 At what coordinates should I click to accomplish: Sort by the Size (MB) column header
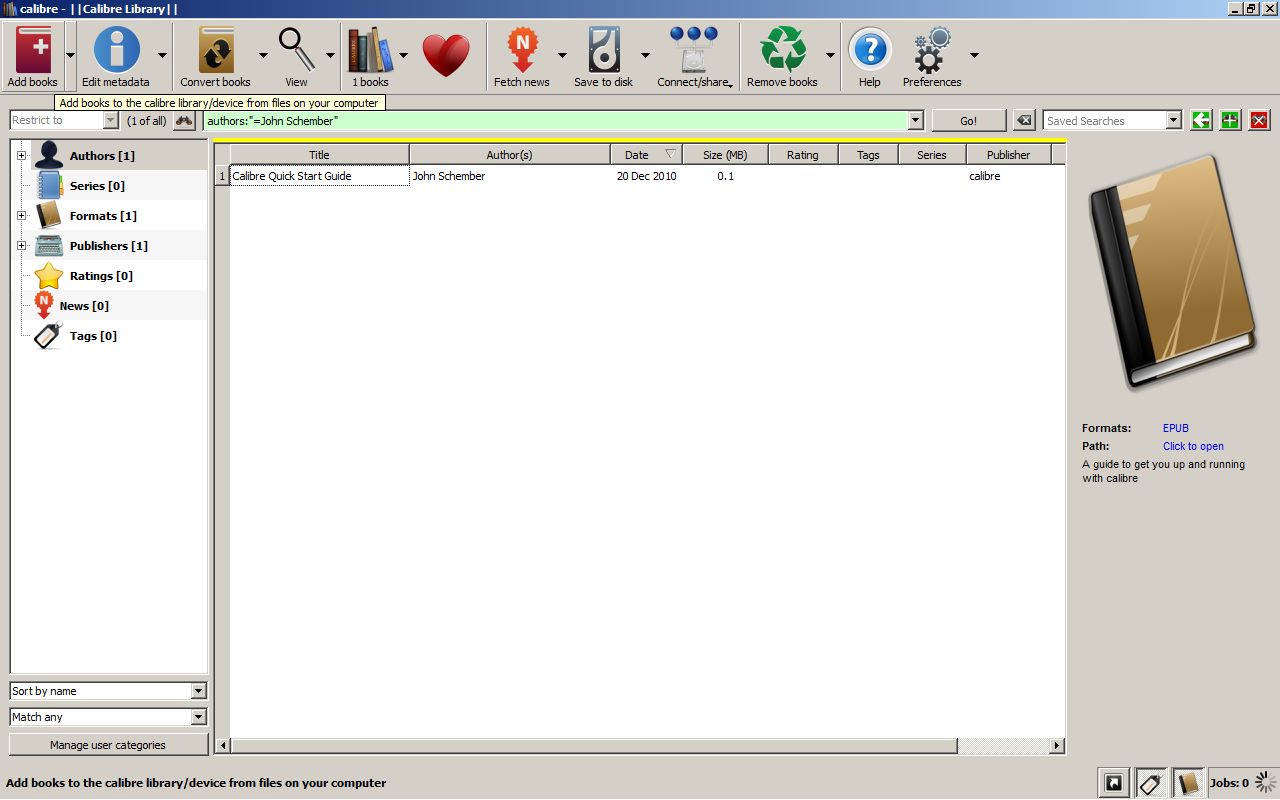pyautogui.click(x=725, y=155)
